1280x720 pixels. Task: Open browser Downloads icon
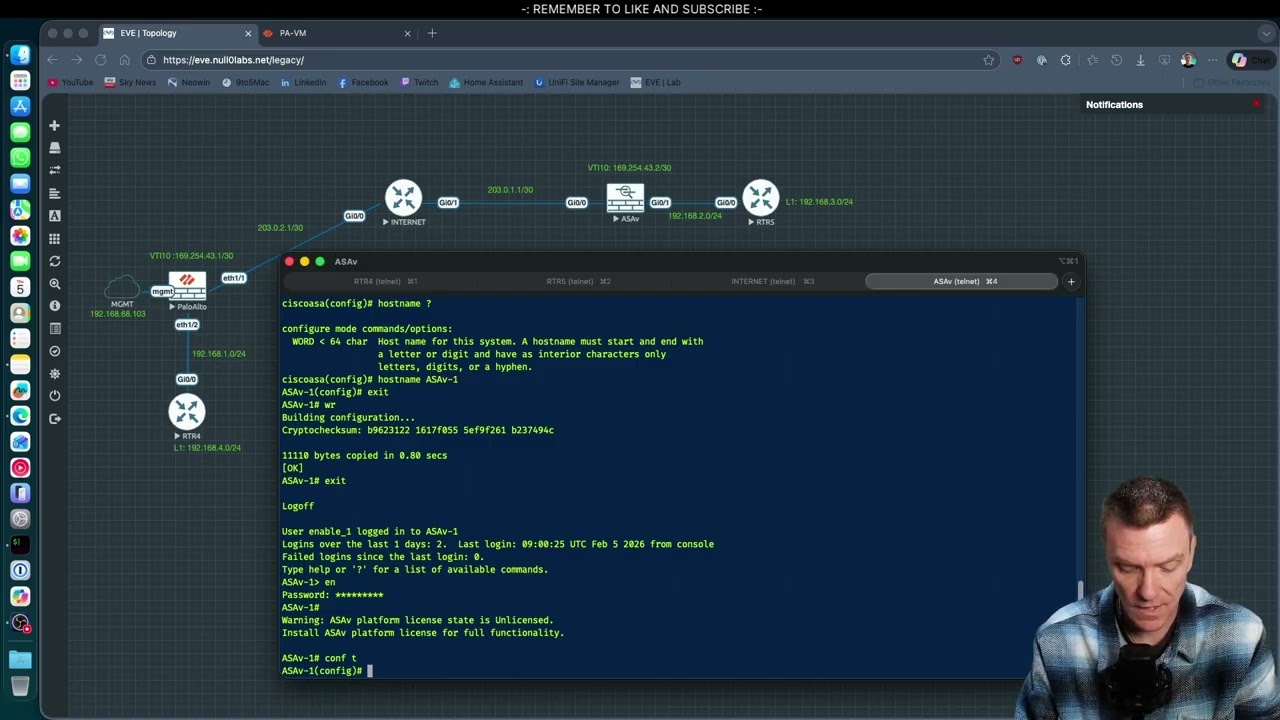pyautogui.click(x=1141, y=60)
